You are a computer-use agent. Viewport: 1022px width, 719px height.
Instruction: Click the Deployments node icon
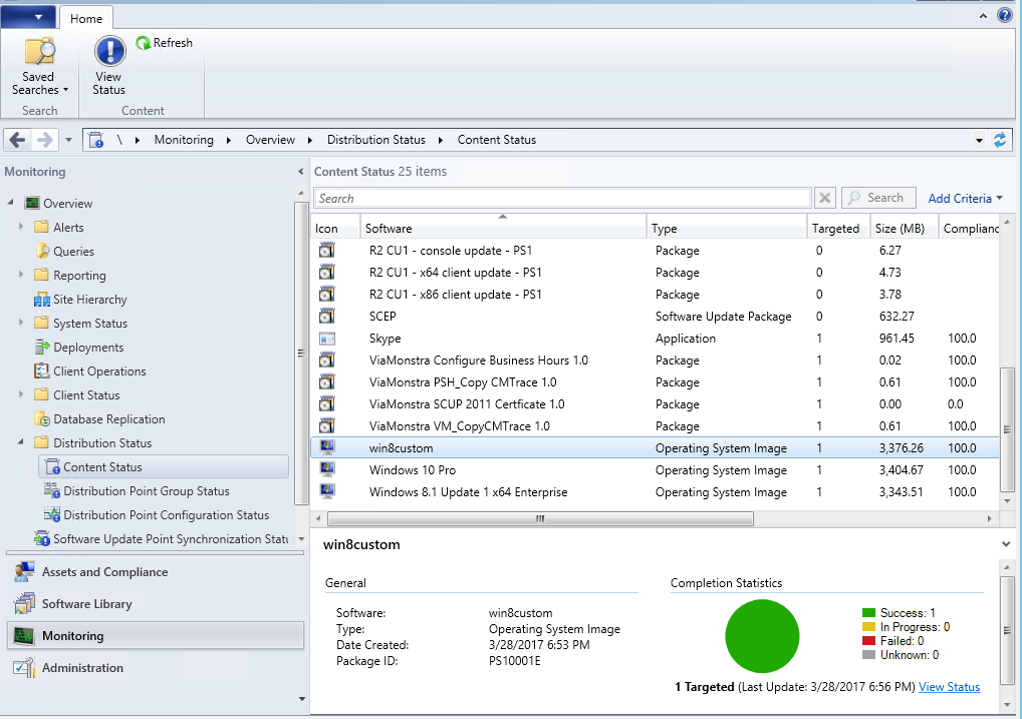pos(42,347)
